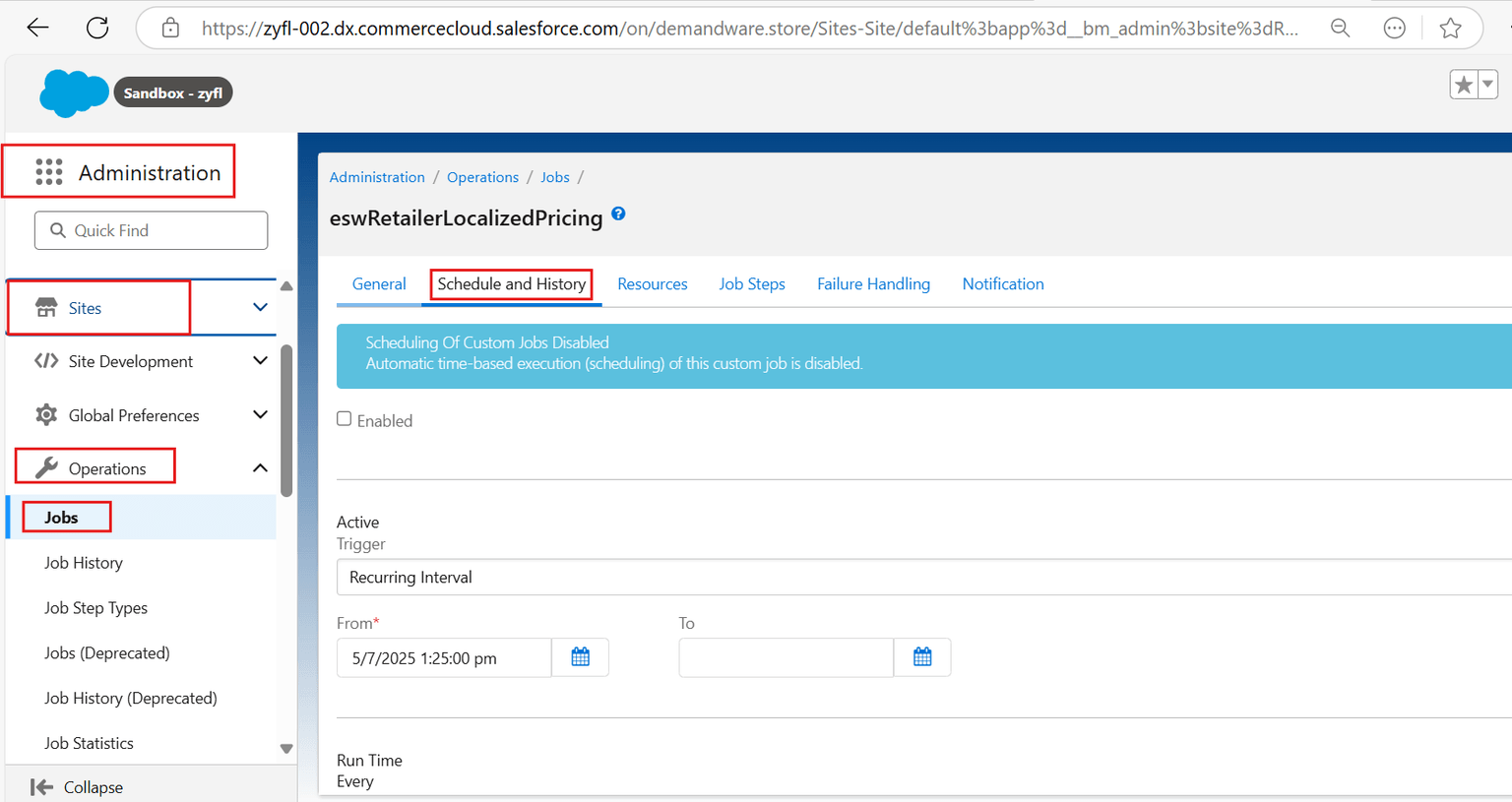Click the eswRetailerLocalizedPricing job title
The image size is (1512, 802).
[x=466, y=218]
